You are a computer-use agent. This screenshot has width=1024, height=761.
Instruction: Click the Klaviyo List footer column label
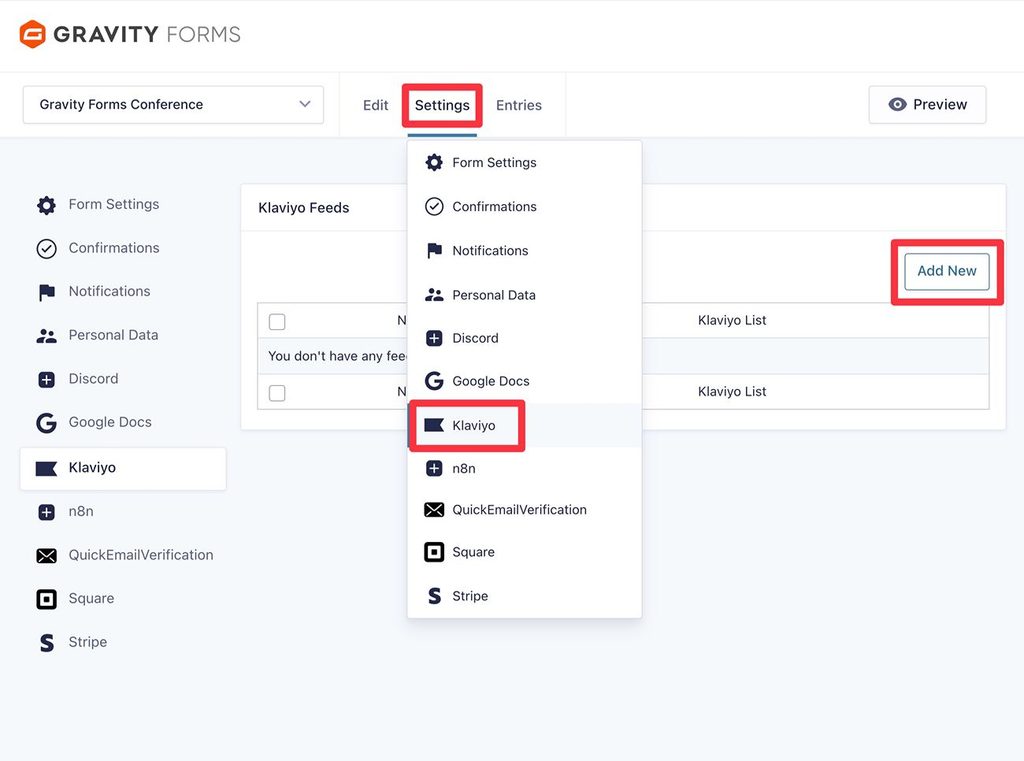click(731, 392)
